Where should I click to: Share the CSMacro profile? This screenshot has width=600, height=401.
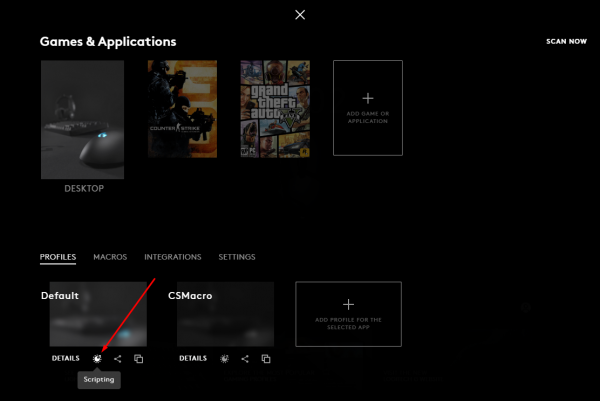[245, 358]
